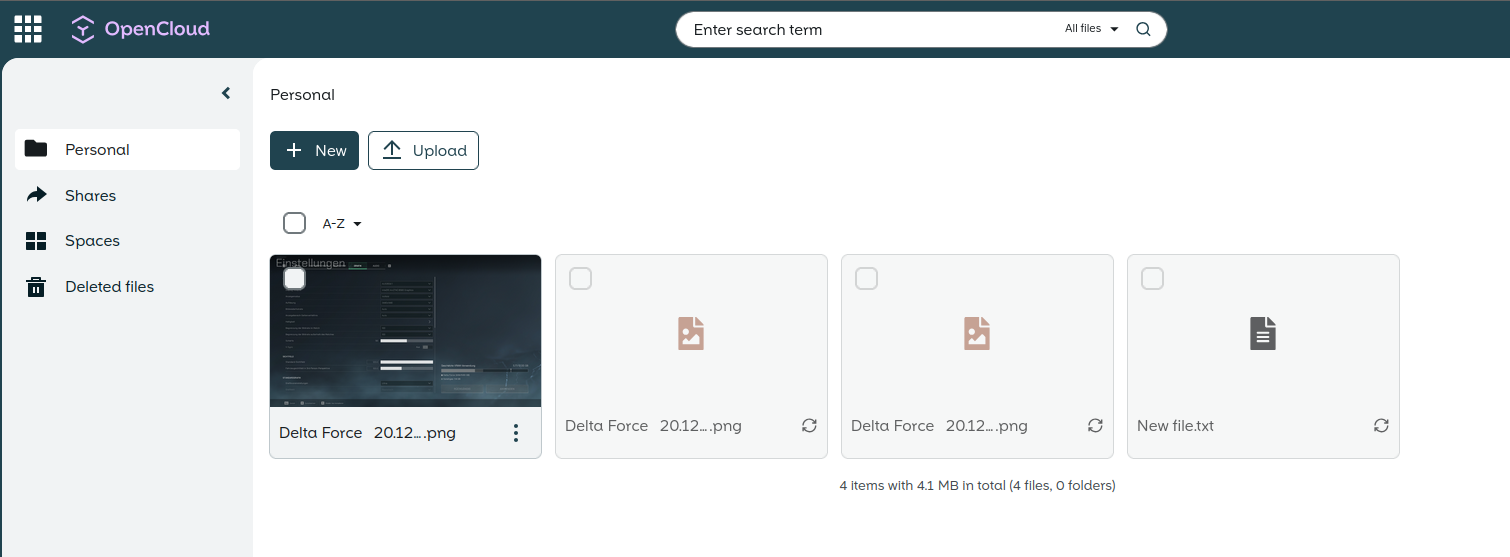Screen dimensions: 1510x557
Task: Tick checkbox on the second Delta Force card
Action: pyautogui.click(x=580, y=279)
